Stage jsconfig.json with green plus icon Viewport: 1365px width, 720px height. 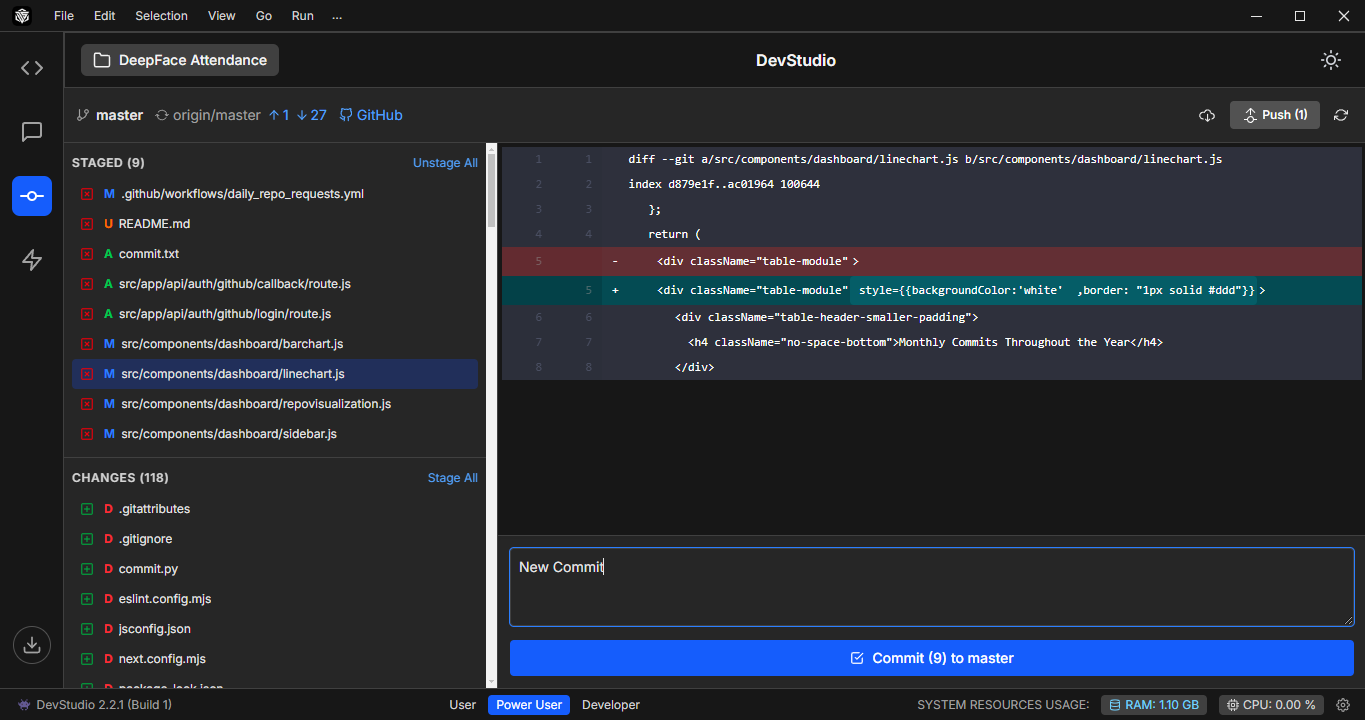pos(86,629)
